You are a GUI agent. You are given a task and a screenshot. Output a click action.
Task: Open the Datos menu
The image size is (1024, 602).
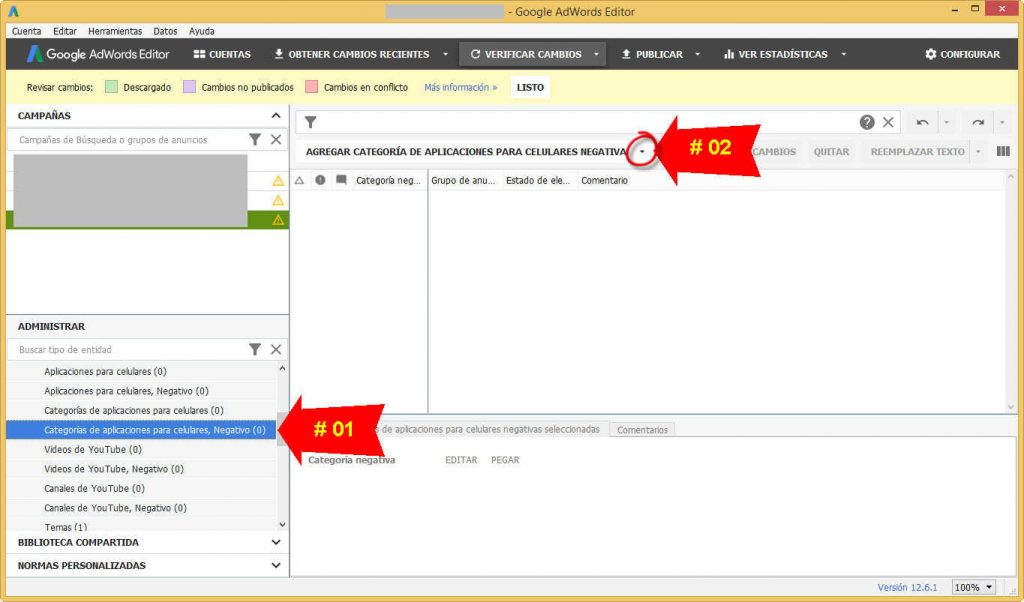click(165, 31)
